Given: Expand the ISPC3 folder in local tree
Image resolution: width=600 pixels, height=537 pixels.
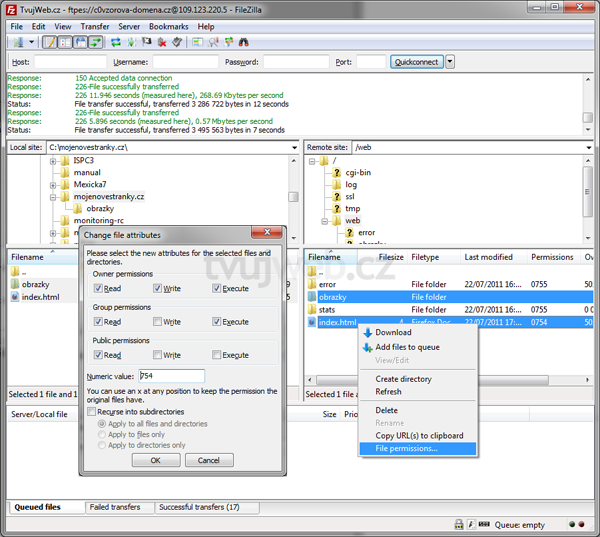Looking at the screenshot, I should [53, 161].
